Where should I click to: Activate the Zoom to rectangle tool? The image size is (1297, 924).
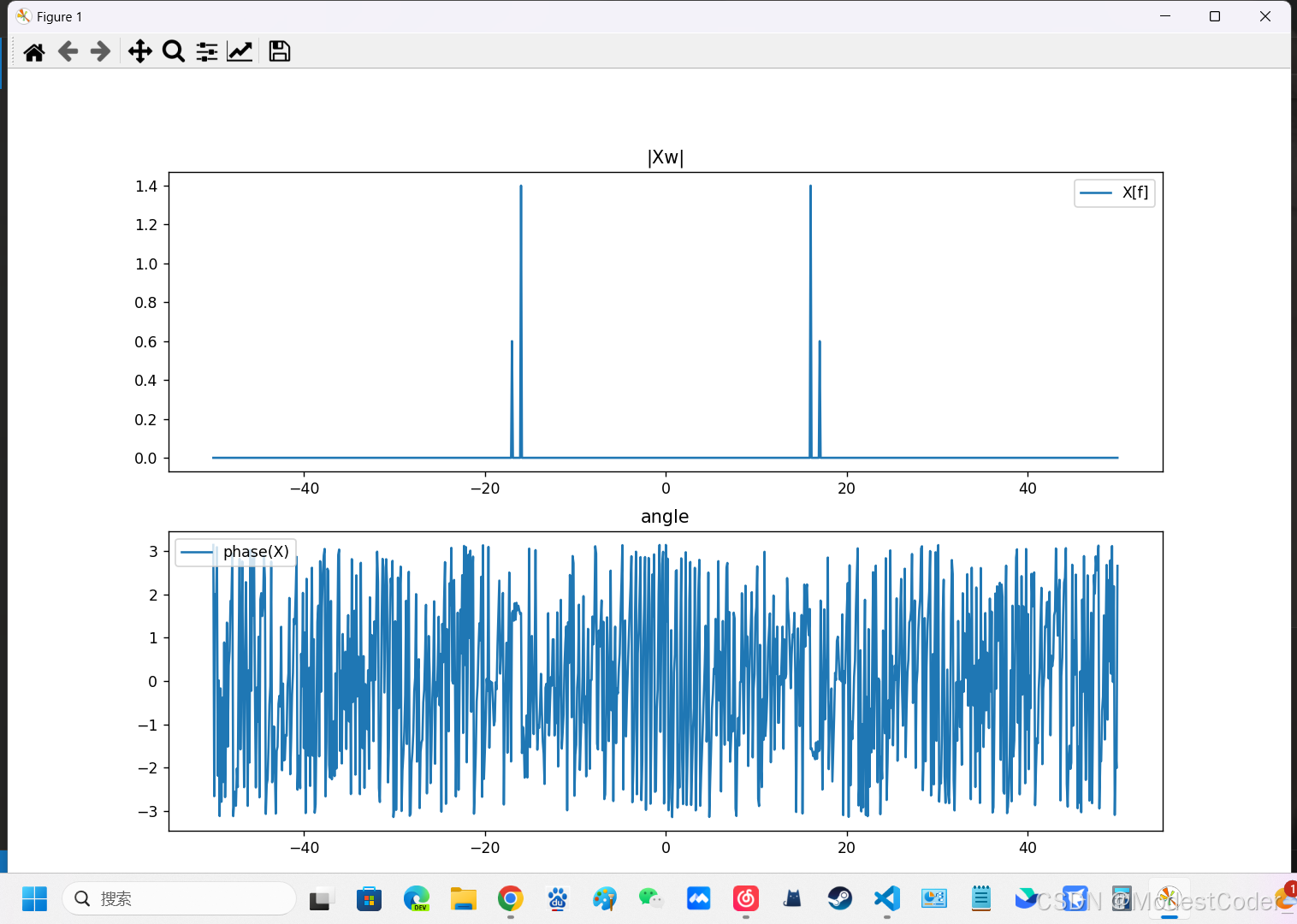pos(174,52)
